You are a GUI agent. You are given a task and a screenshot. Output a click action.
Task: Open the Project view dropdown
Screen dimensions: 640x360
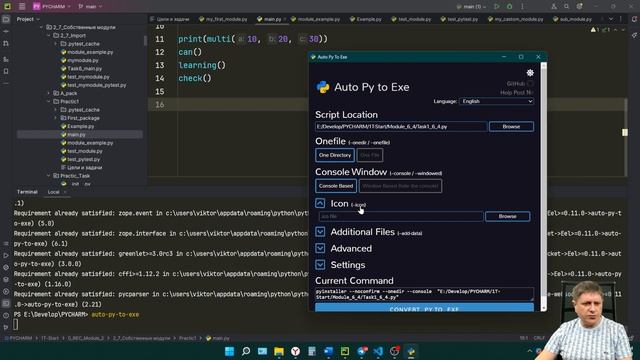pos(28,19)
